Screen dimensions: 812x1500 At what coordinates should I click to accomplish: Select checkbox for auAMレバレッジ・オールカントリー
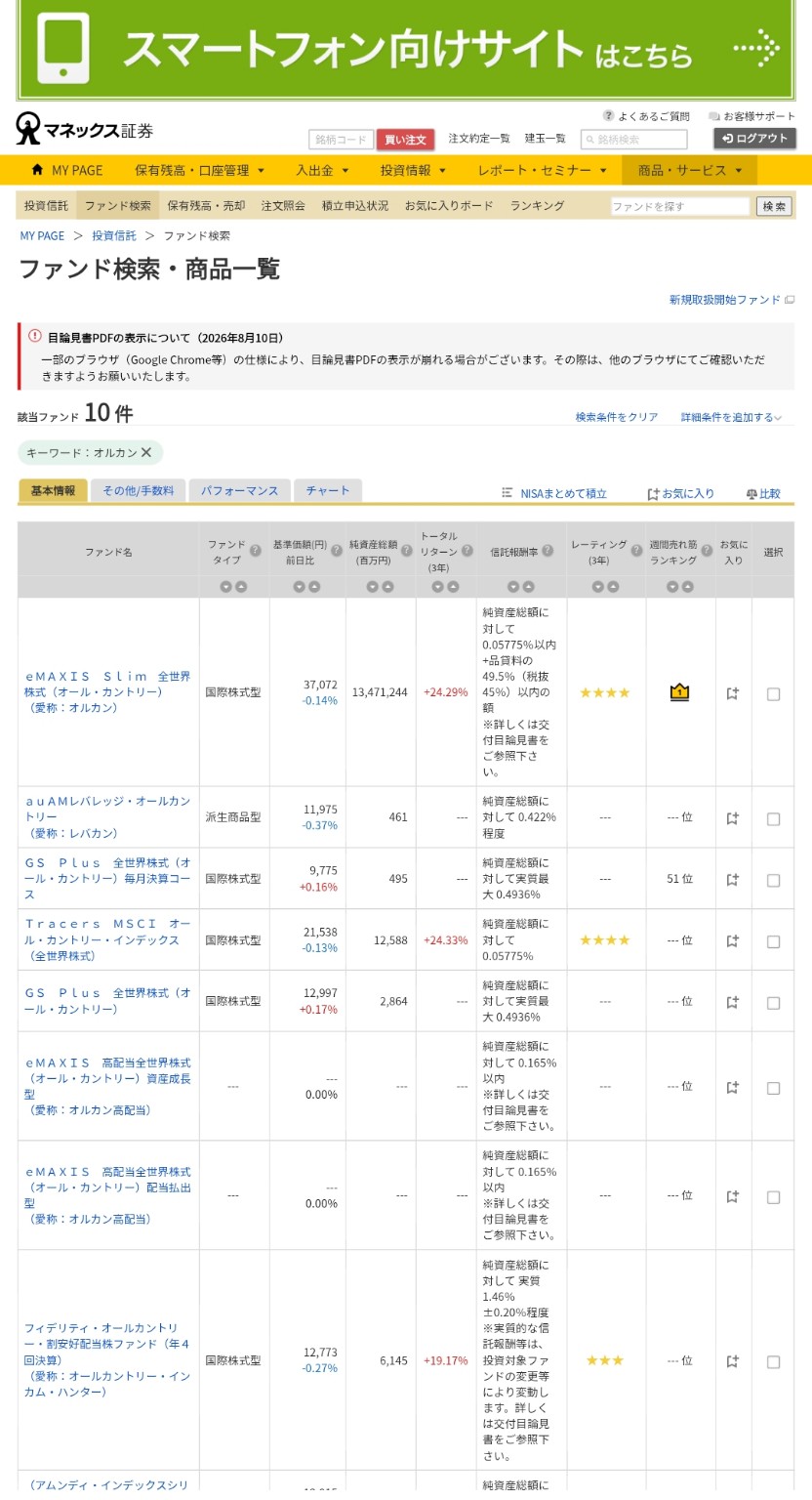[x=774, y=819]
